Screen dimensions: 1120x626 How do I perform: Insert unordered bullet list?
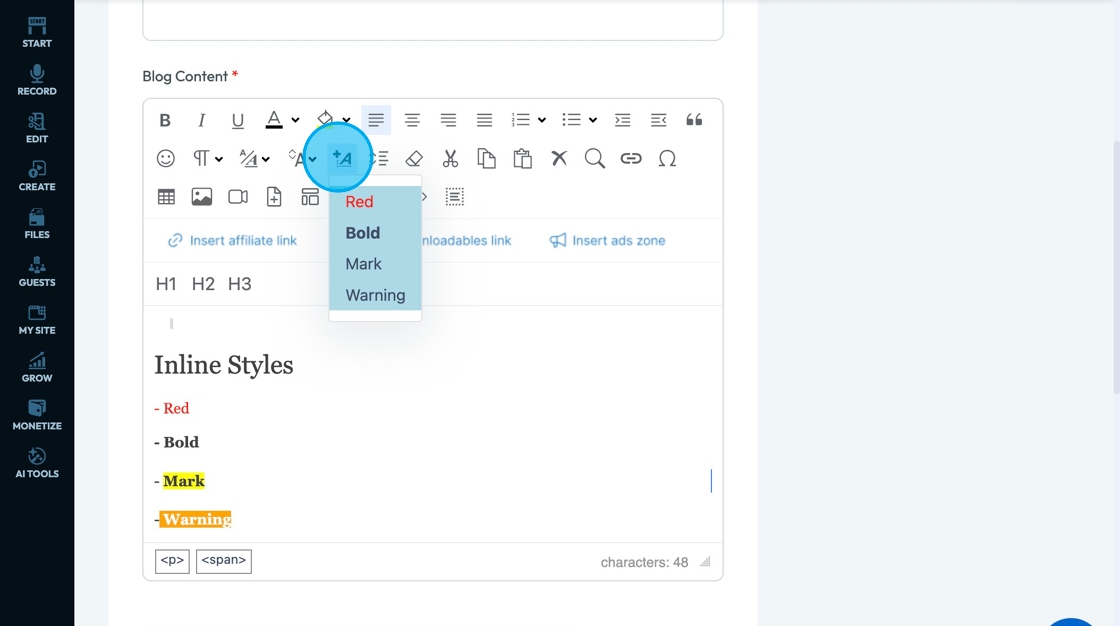571,120
